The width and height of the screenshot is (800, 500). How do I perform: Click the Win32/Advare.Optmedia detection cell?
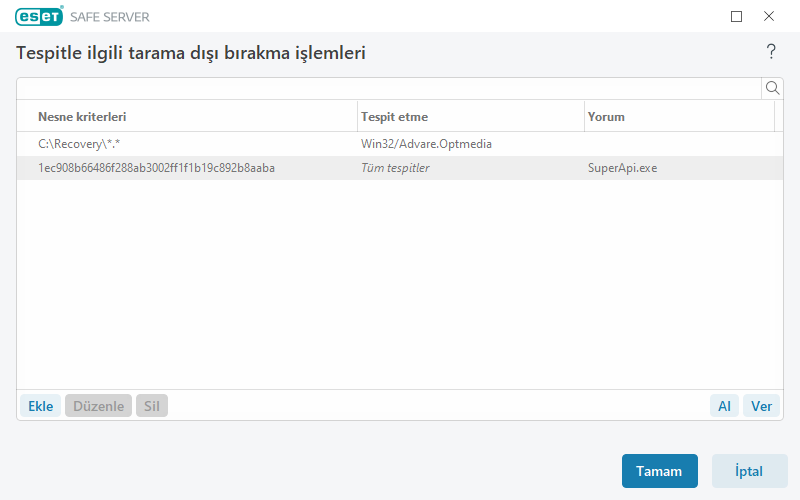pos(426,144)
